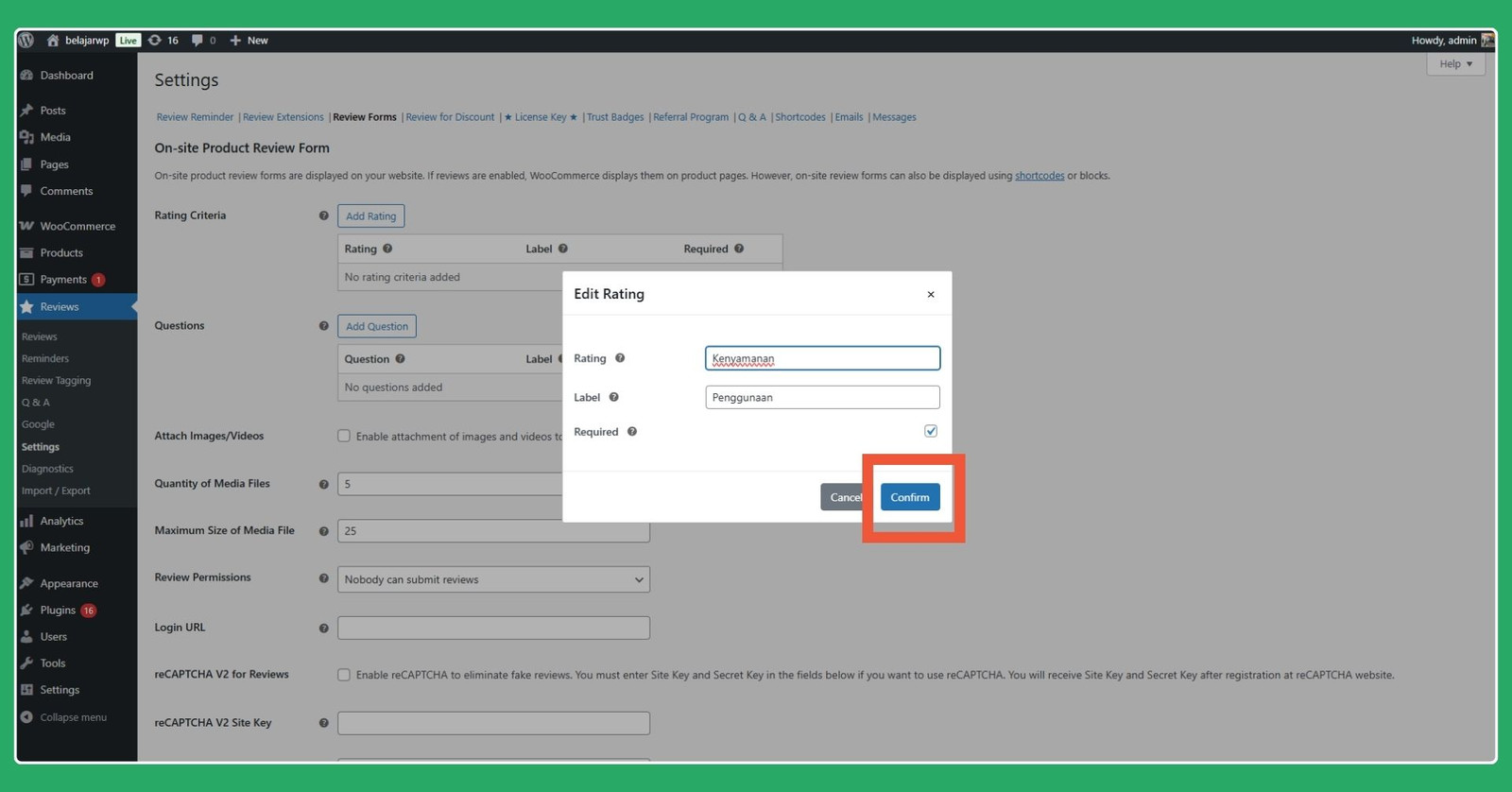Screen dimensions: 1512x792
Task: Open the updates icon showing 16
Action: coord(163,41)
